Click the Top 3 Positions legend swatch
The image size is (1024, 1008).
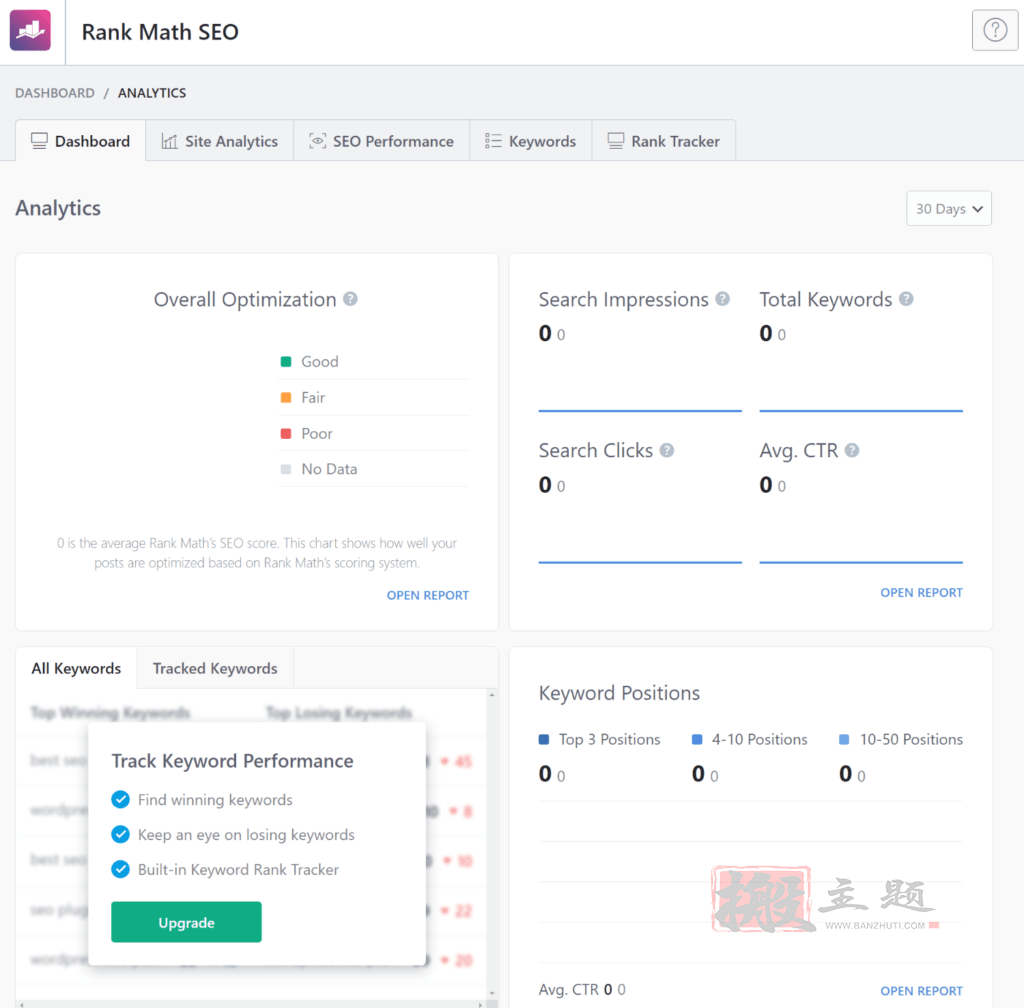(543, 740)
